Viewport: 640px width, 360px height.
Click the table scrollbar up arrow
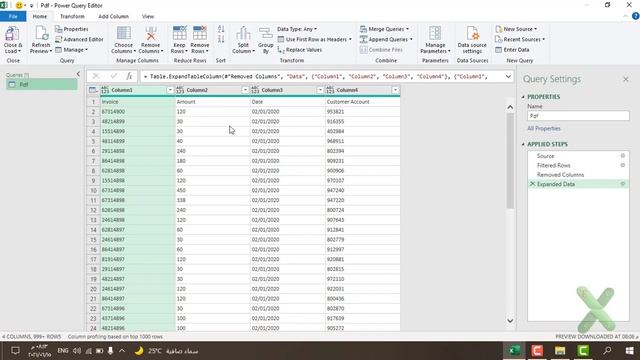tap(510, 107)
